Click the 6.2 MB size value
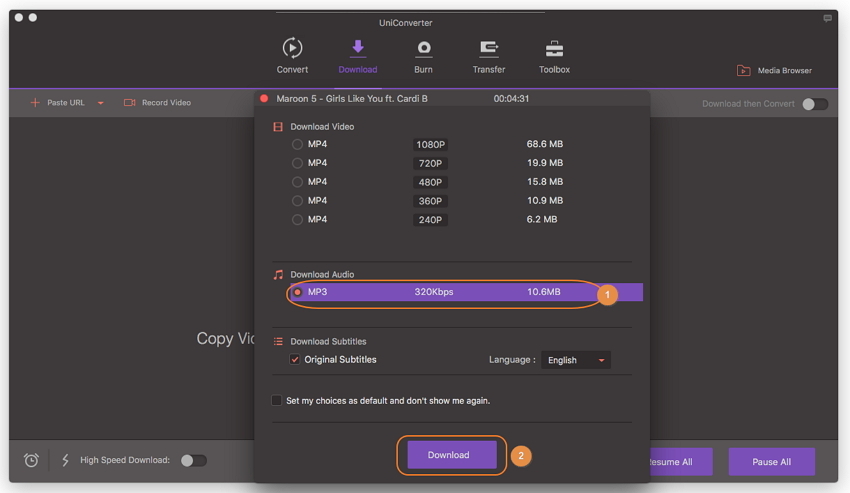 click(x=542, y=219)
